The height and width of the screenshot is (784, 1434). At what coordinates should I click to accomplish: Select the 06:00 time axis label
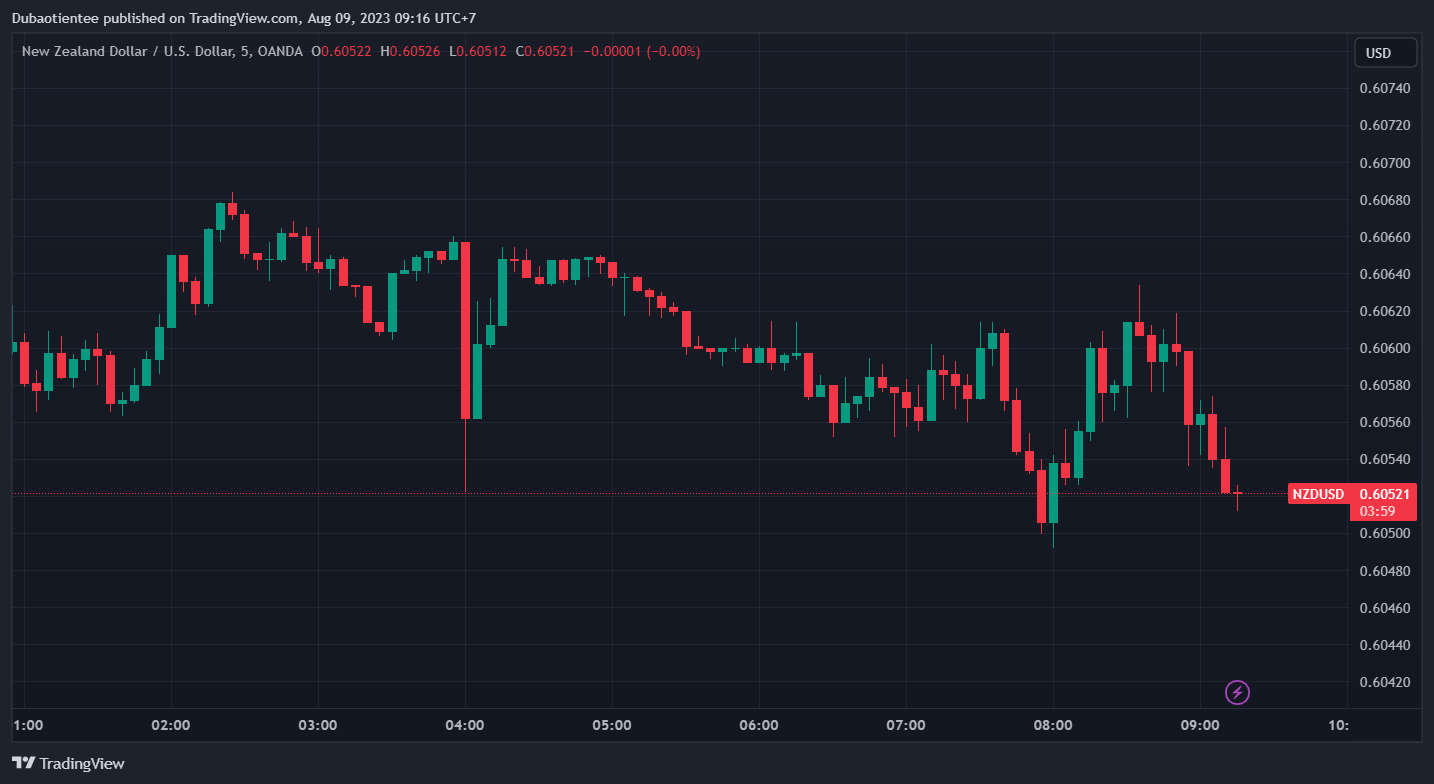coord(759,725)
